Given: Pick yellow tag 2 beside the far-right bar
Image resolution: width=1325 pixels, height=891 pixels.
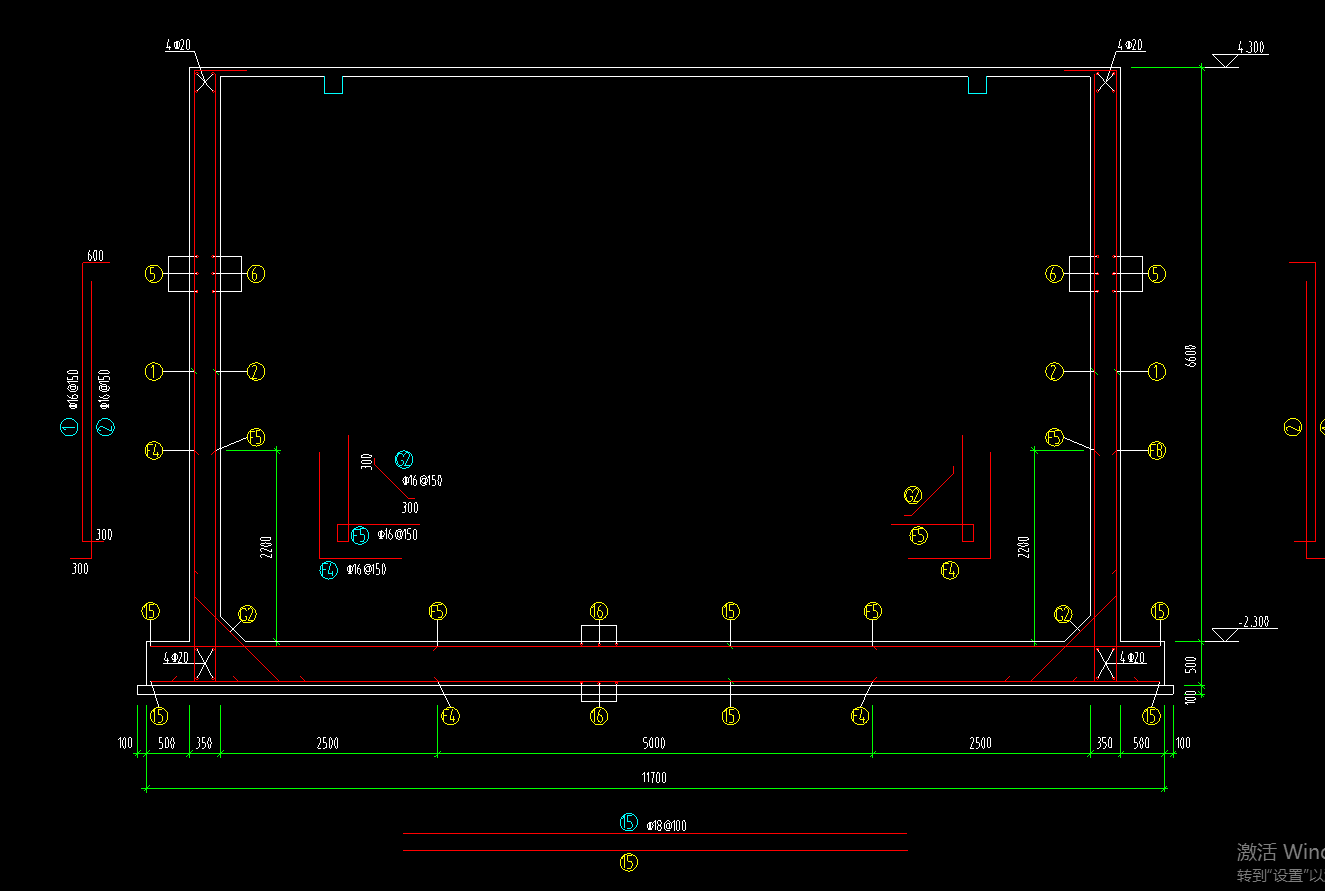Looking at the screenshot, I should click(1293, 427).
